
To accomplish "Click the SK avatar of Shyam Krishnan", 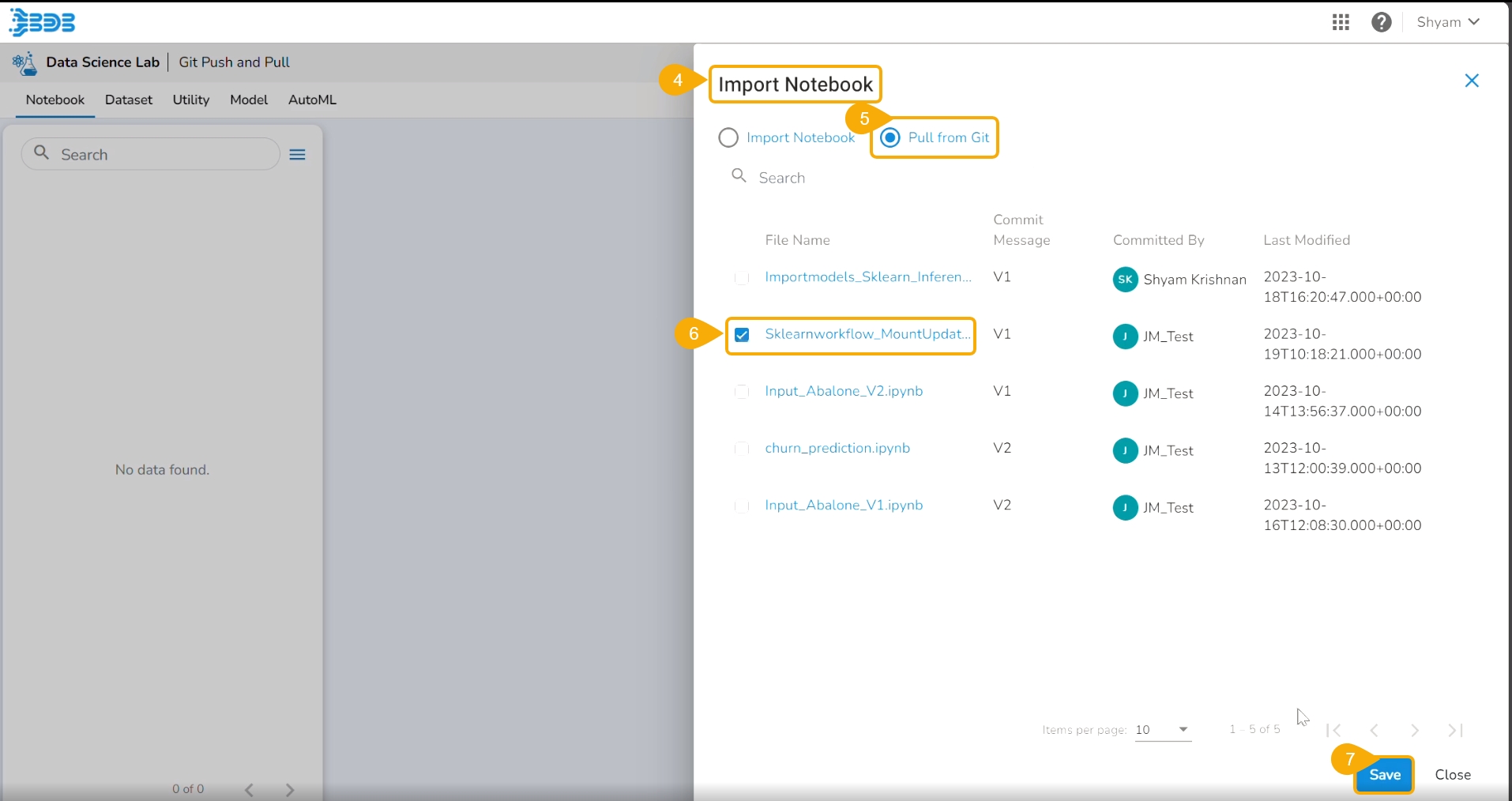I will [x=1125, y=280].
